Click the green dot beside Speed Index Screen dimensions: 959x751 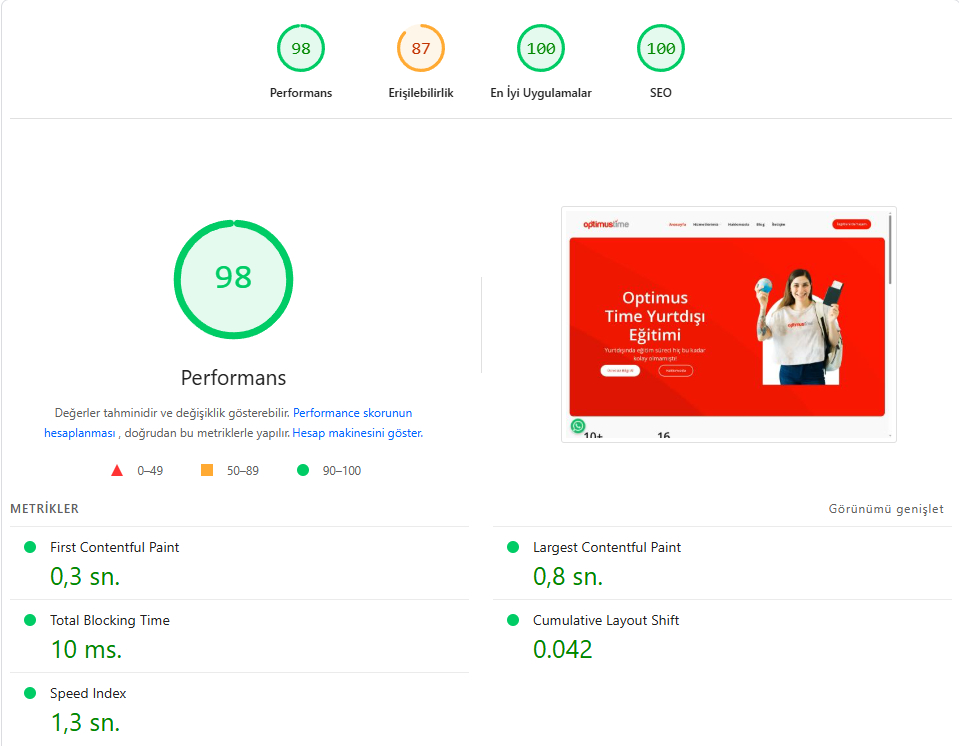click(30, 693)
